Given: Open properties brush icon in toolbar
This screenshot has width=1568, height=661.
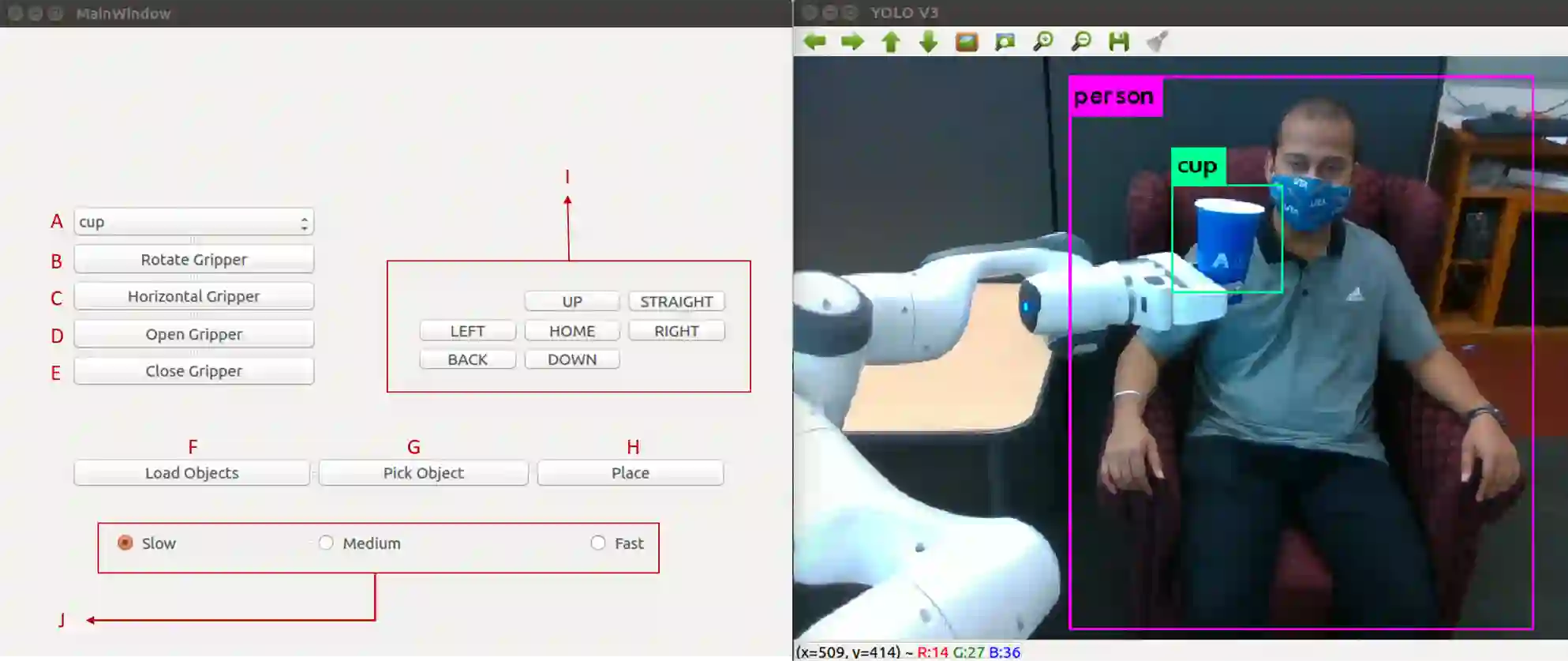Looking at the screenshot, I should point(1157,41).
